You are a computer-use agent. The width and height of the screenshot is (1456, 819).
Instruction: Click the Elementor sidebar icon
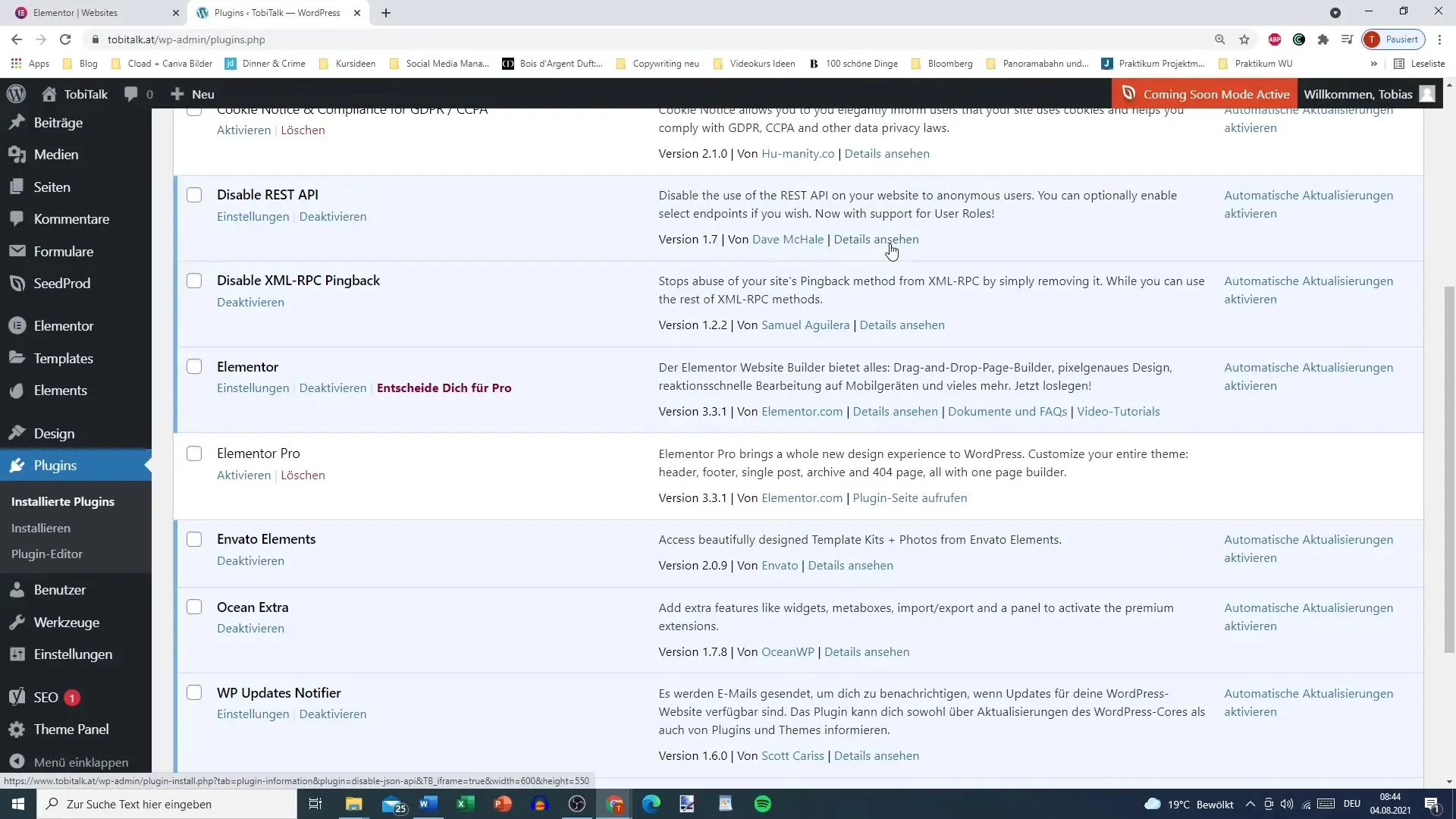(18, 326)
